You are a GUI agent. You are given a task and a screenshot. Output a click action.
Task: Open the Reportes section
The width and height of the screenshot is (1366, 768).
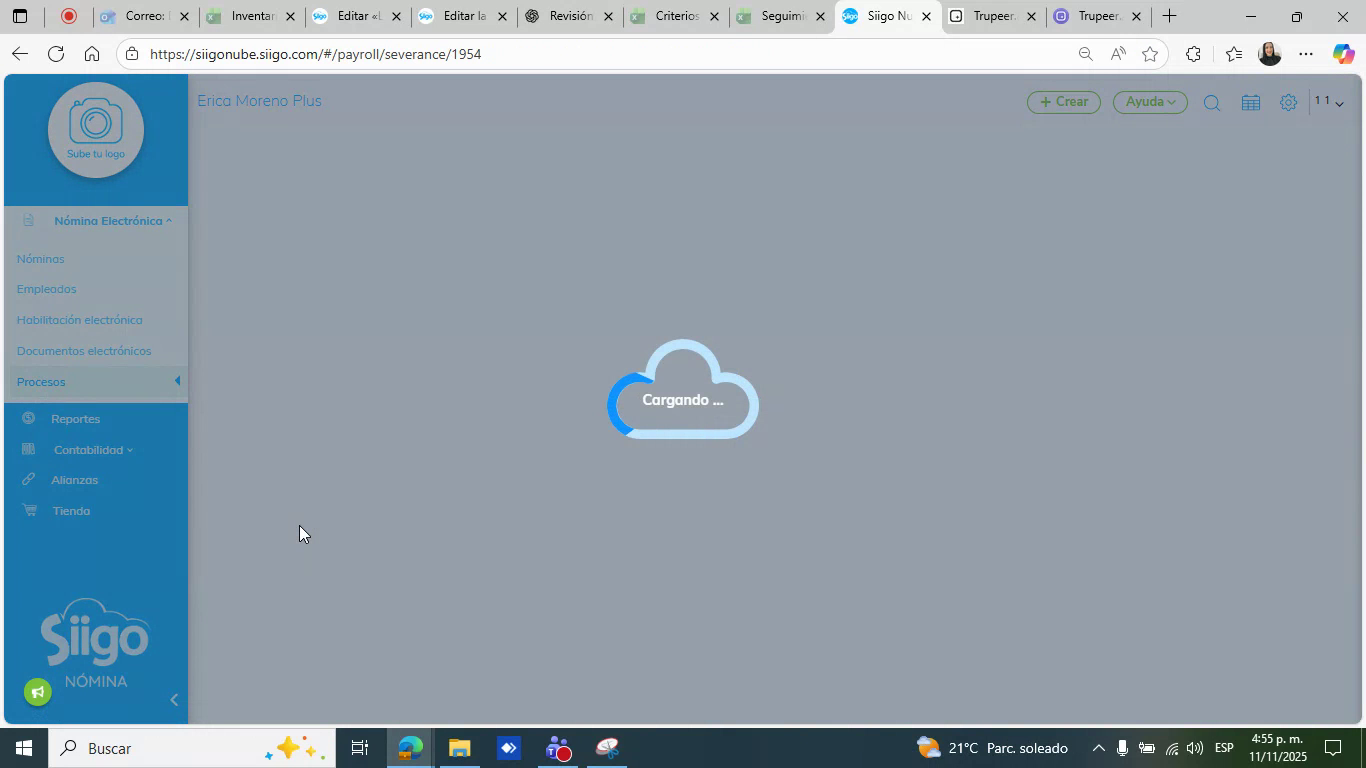[x=75, y=419]
